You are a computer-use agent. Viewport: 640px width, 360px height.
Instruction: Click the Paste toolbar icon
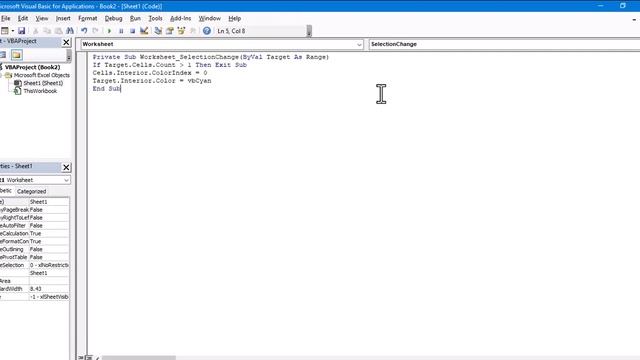pos(58,31)
